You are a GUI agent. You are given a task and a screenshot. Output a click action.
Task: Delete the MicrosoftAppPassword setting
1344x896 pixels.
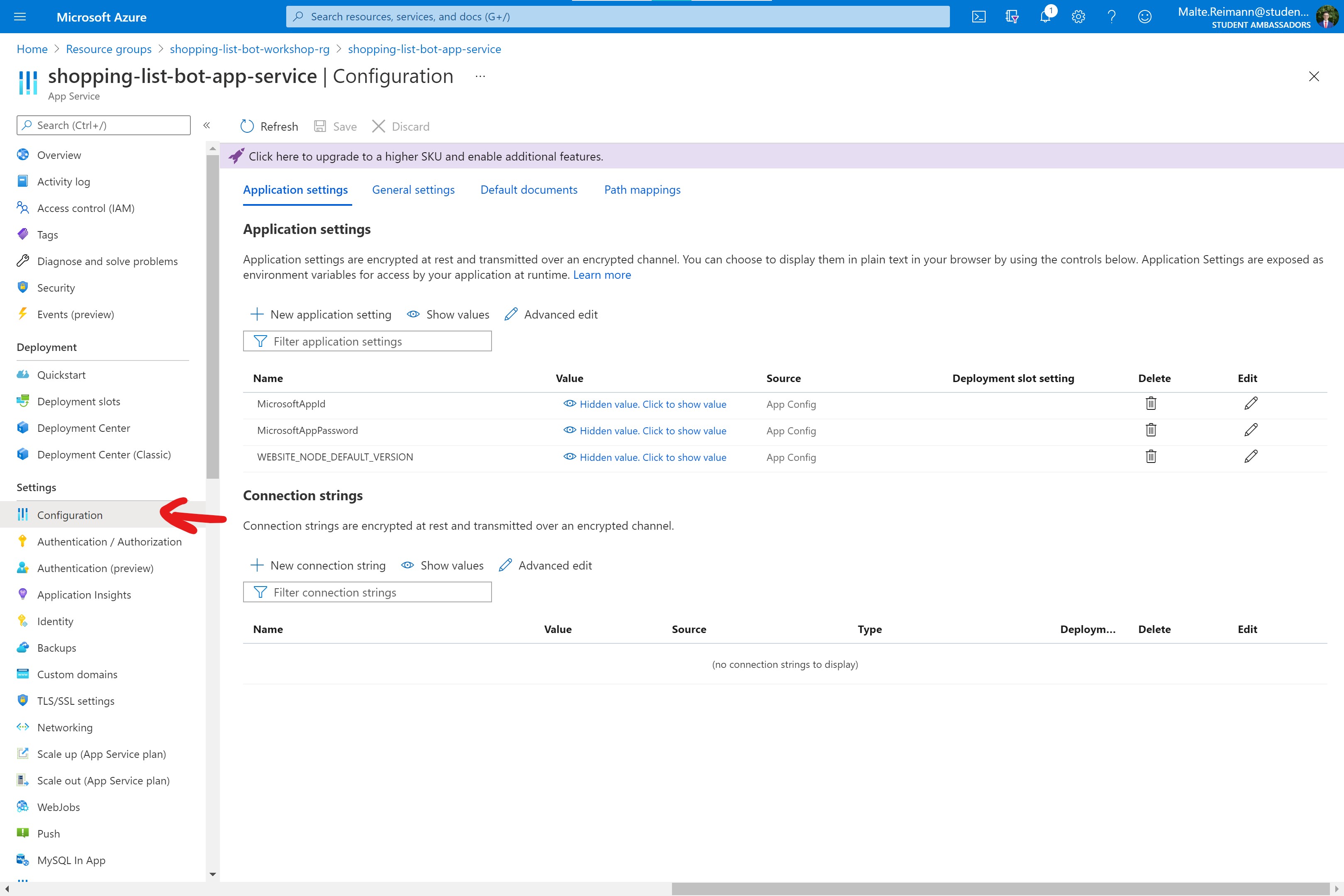(1151, 430)
